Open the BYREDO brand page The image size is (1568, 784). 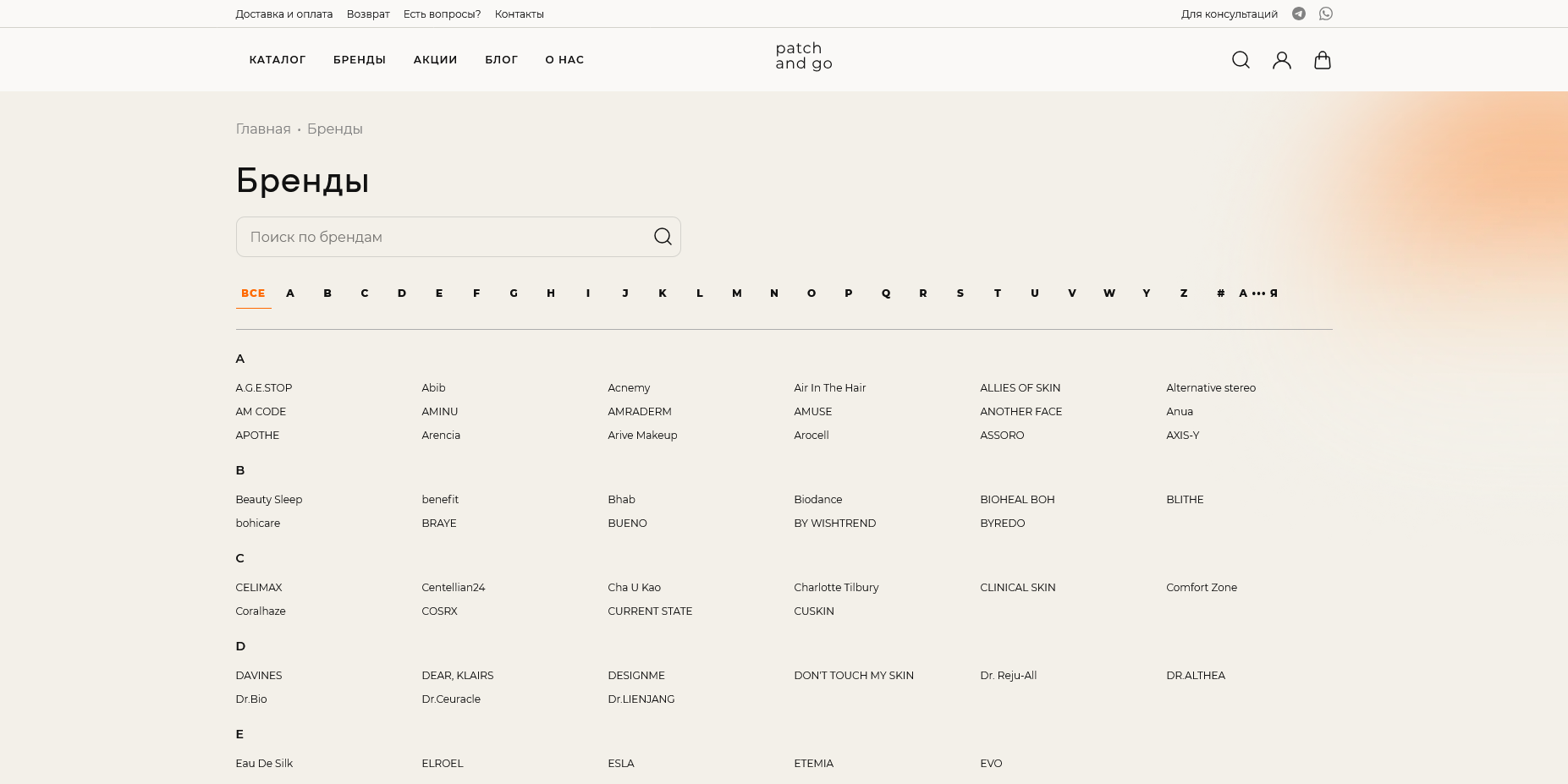[1003, 524]
